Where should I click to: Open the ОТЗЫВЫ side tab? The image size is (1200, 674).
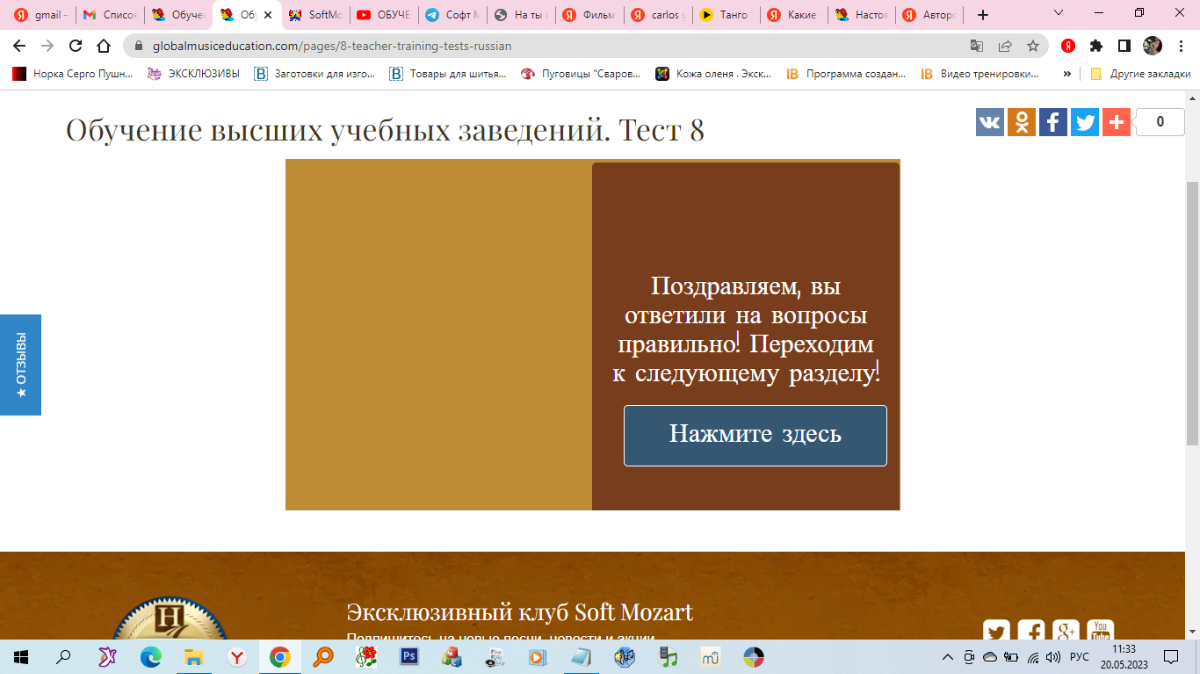pos(20,365)
